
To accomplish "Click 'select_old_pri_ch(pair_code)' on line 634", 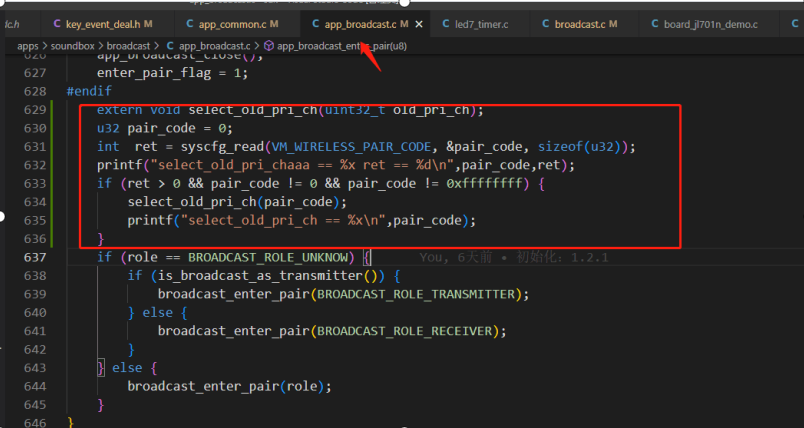I will [234, 202].
